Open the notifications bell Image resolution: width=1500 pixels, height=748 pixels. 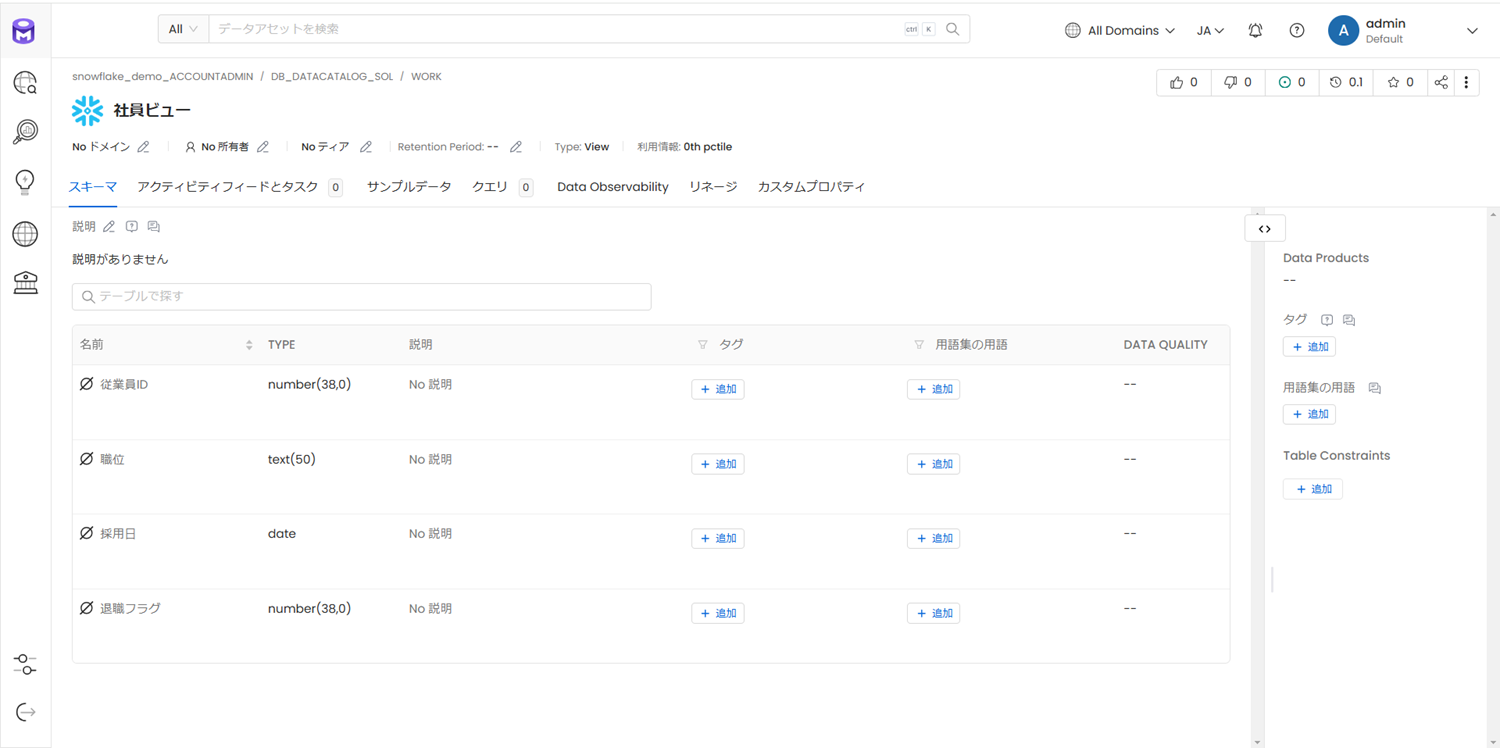1255,31
